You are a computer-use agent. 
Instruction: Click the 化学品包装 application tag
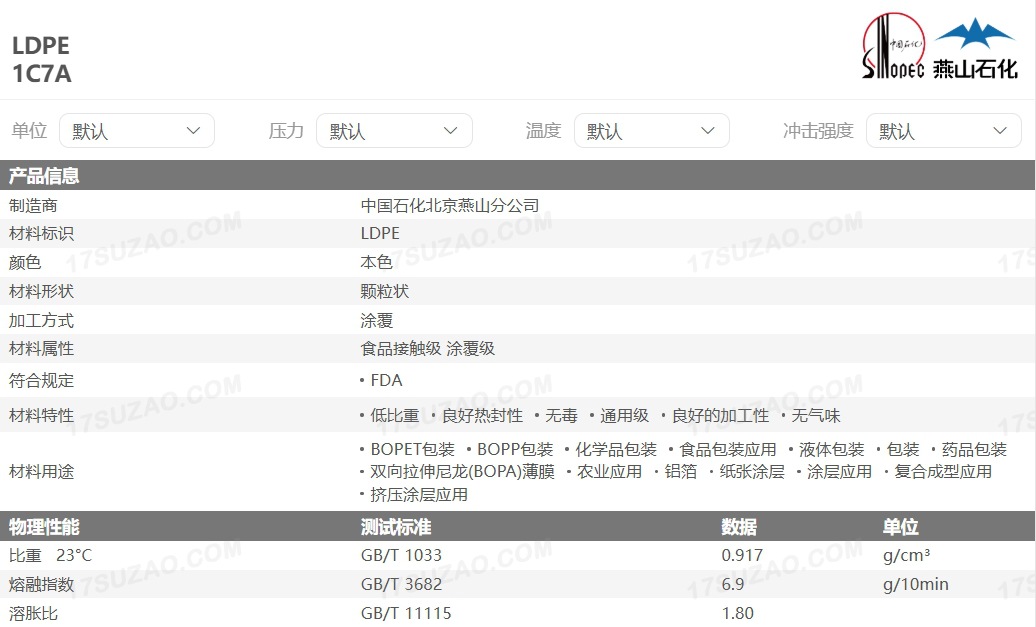point(616,449)
